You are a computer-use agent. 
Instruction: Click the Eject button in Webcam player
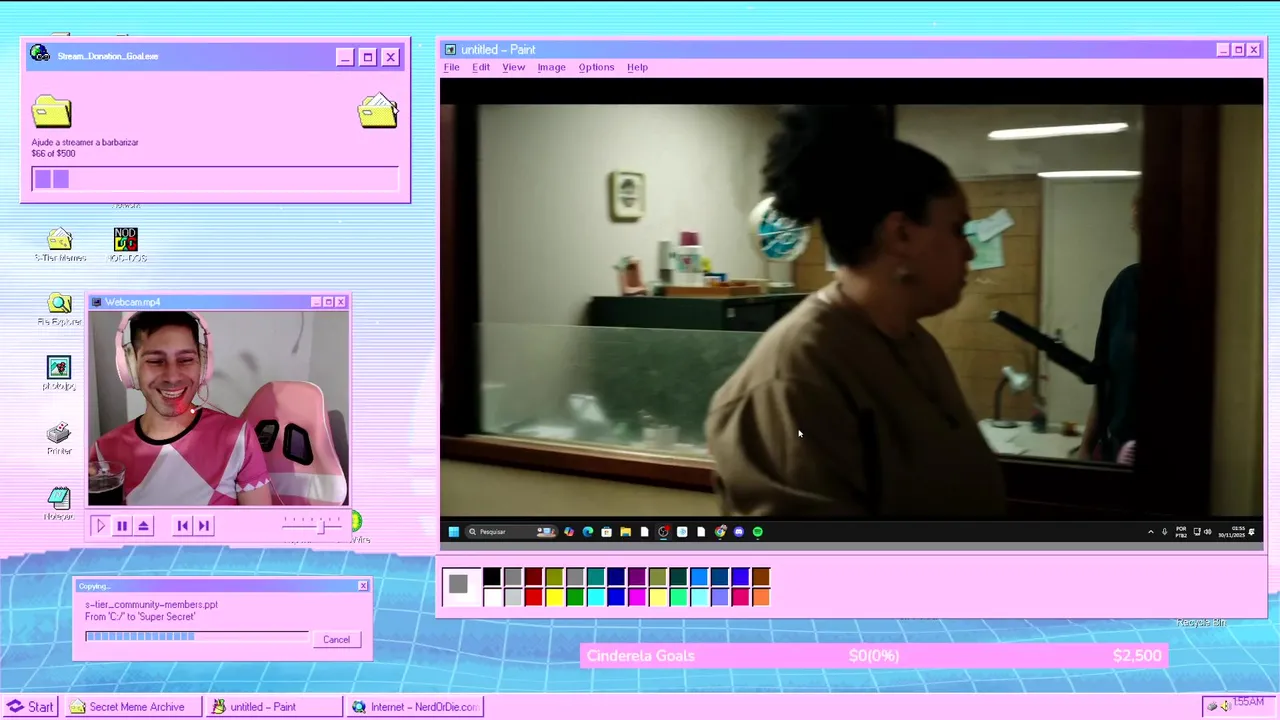pyautogui.click(x=144, y=525)
